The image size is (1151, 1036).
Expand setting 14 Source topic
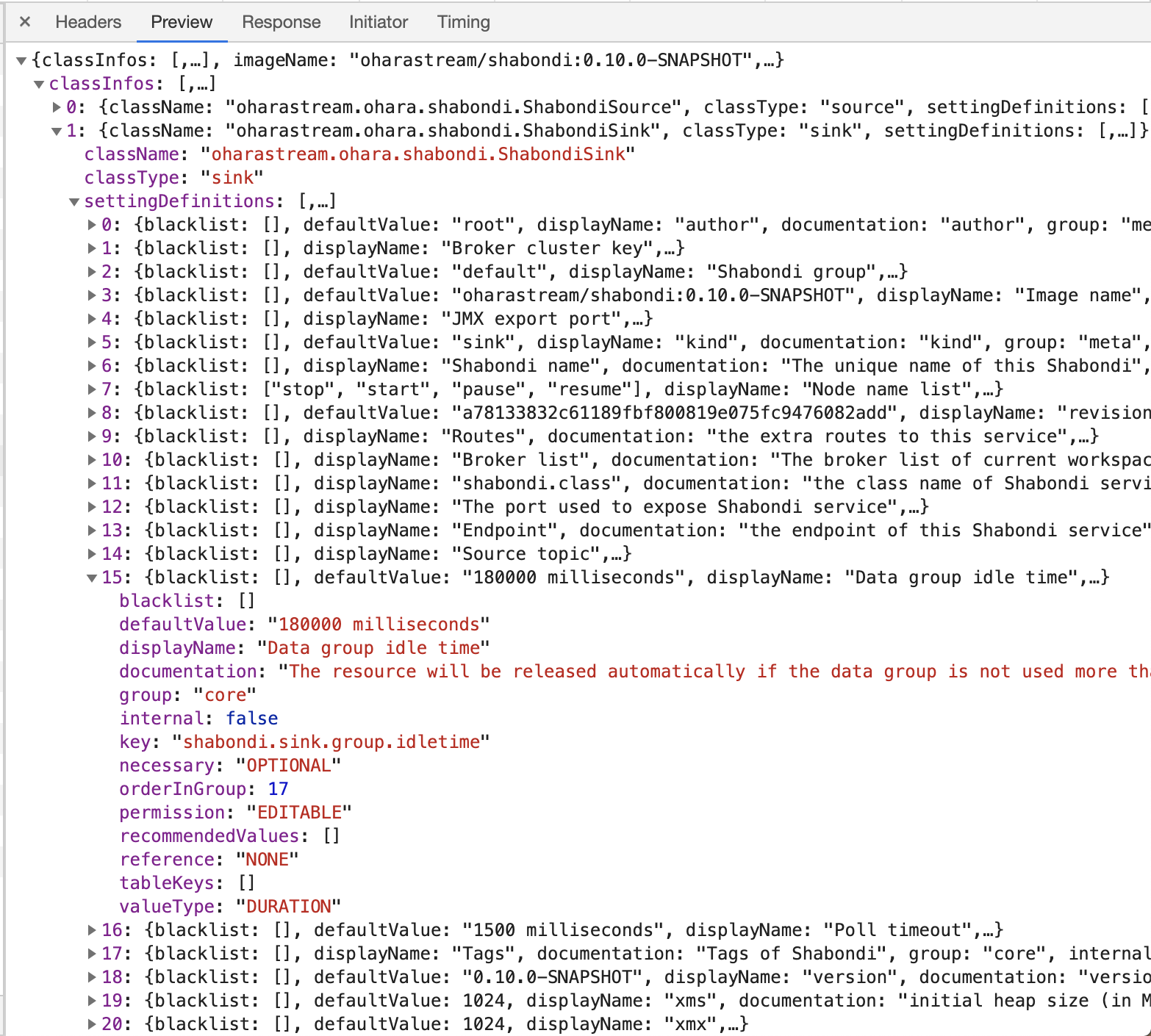tap(92, 554)
